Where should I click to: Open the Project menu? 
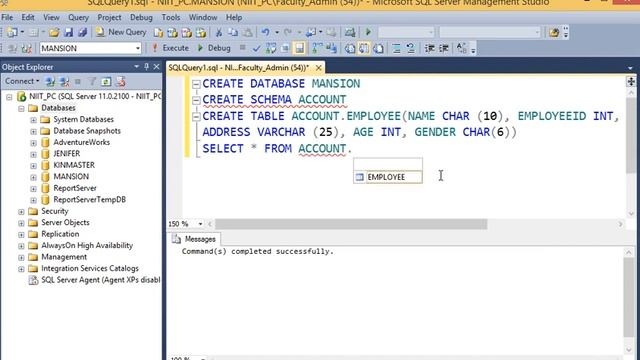[109, 18]
